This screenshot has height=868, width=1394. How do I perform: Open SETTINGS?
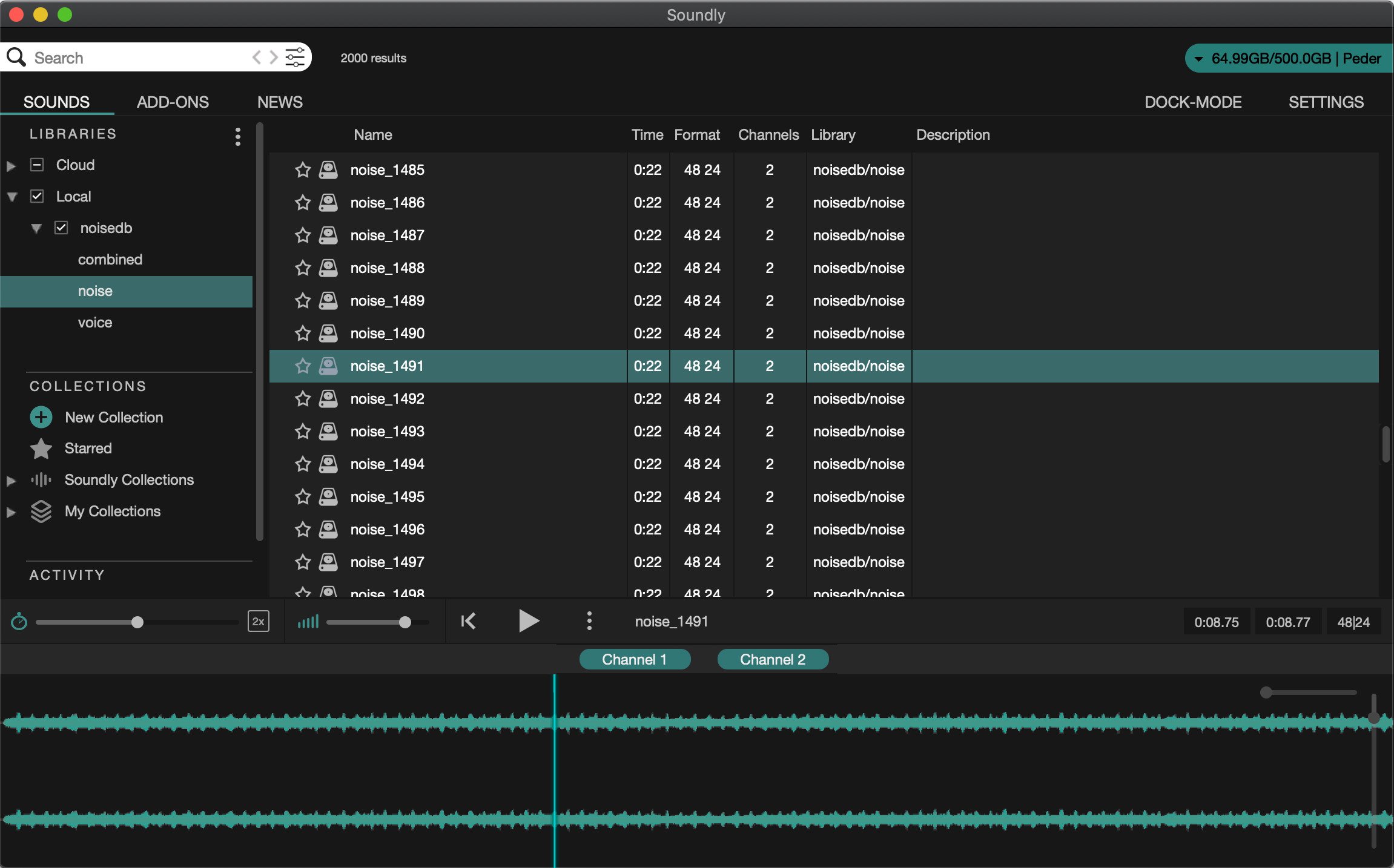tap(1326, 102)
